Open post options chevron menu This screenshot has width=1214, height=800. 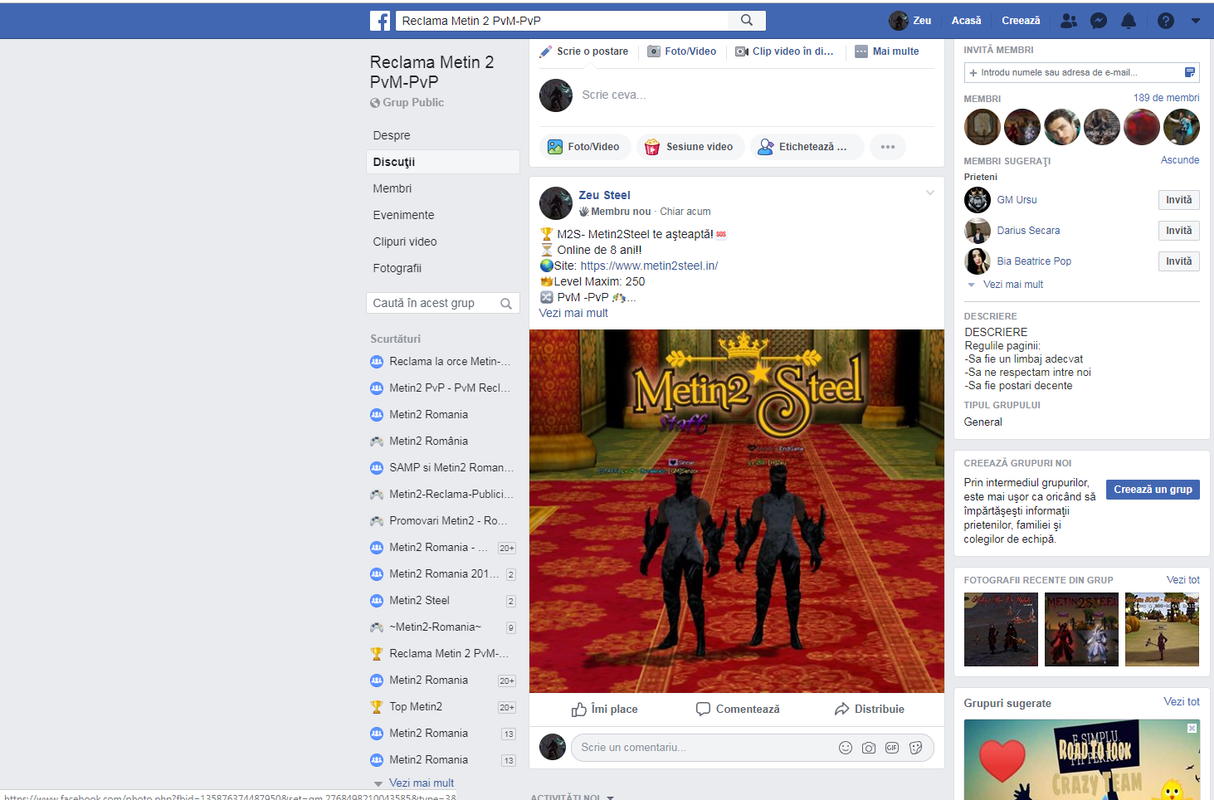coord(930,192)
